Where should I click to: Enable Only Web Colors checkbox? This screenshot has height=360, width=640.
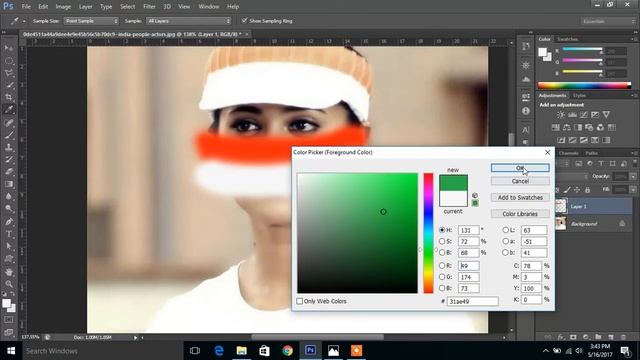click(x=300, y=301)
